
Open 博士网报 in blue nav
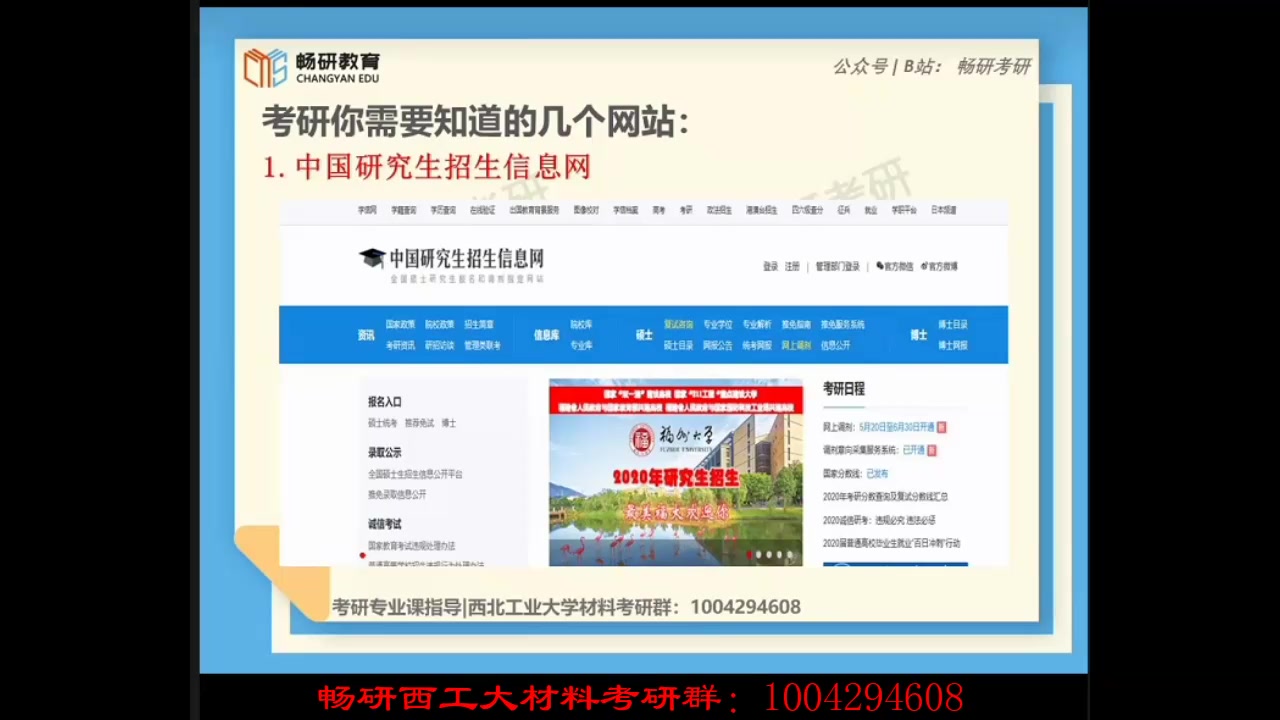[x=953, y=345]
